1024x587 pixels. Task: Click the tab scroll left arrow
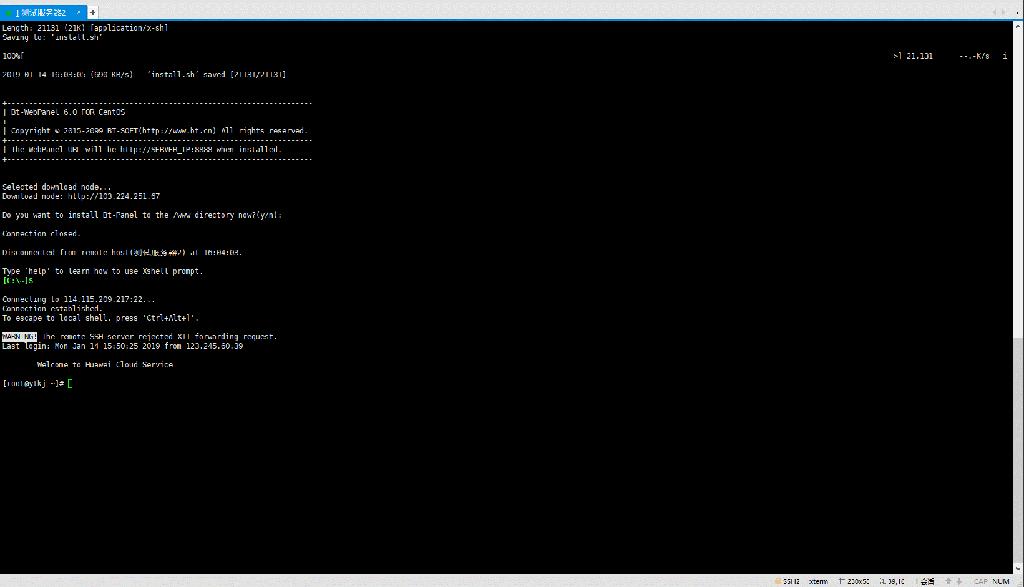pyautogui.click(x=995, y=12)
